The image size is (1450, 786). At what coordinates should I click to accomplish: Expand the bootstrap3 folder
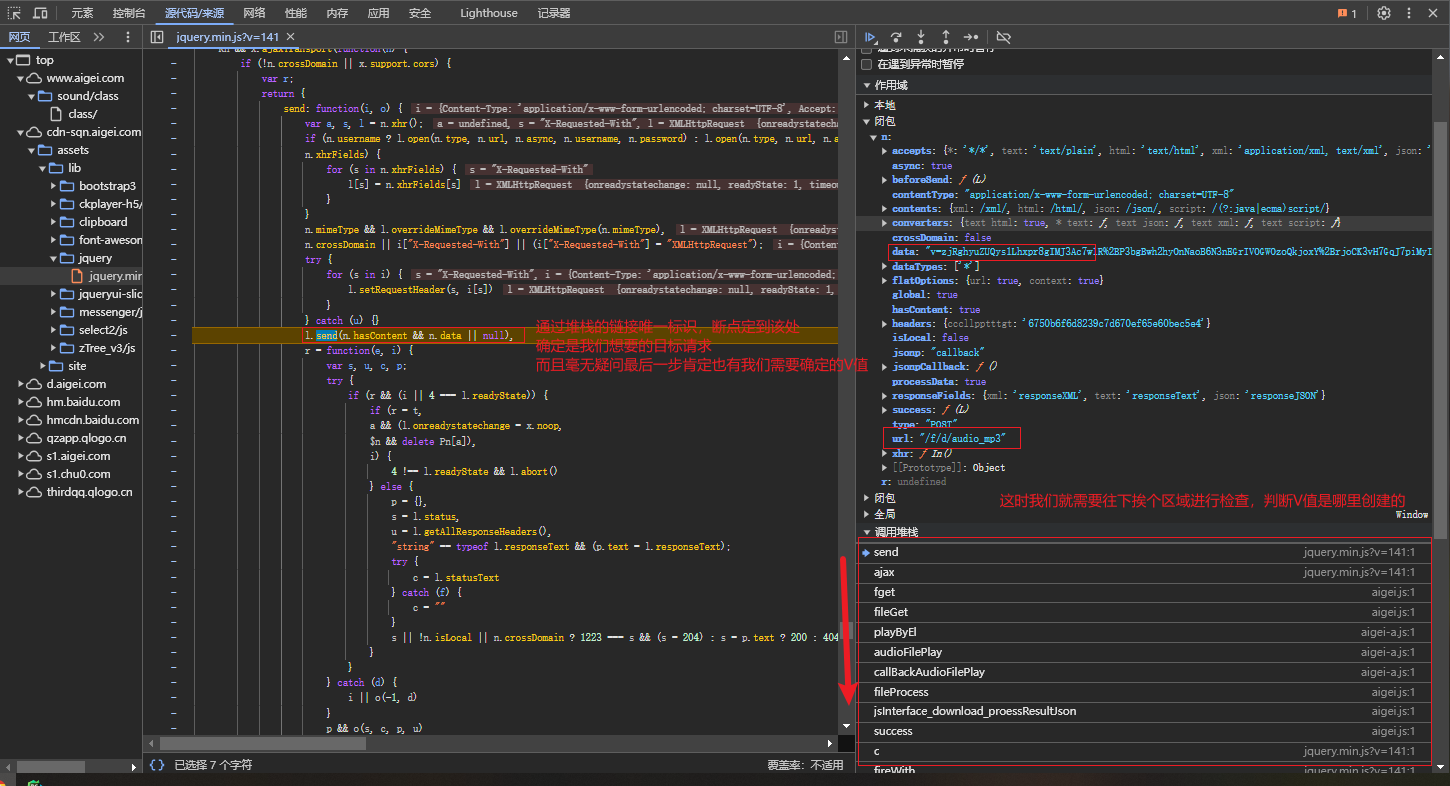tap(55, 186)
